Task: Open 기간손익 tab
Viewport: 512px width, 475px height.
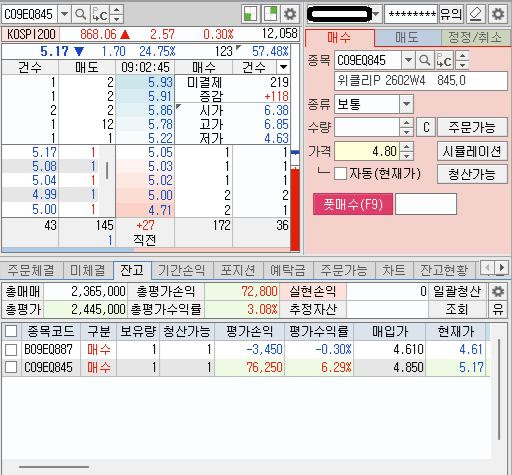Action: [182, 270]
